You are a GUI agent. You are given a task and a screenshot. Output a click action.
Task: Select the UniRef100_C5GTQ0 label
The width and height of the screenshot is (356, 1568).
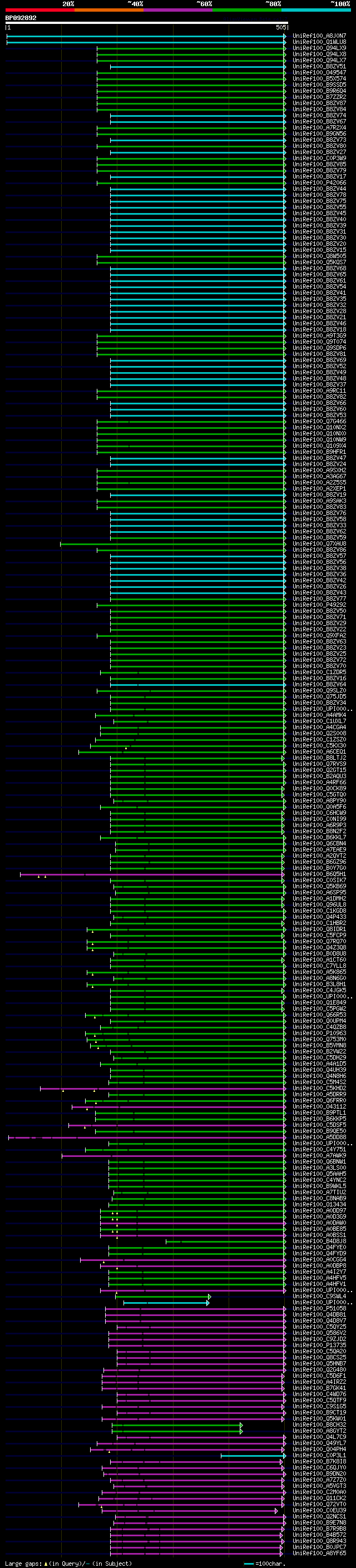pyautogui.click(x=319, y=795)
